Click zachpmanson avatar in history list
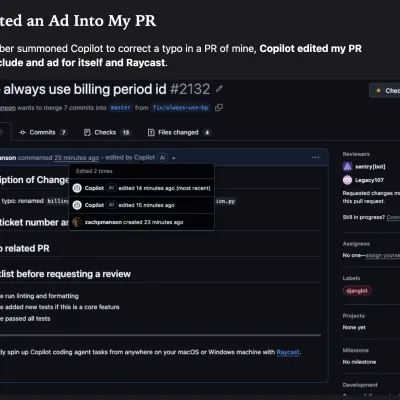This screenshot has height=400, width=400. point(77,222)
